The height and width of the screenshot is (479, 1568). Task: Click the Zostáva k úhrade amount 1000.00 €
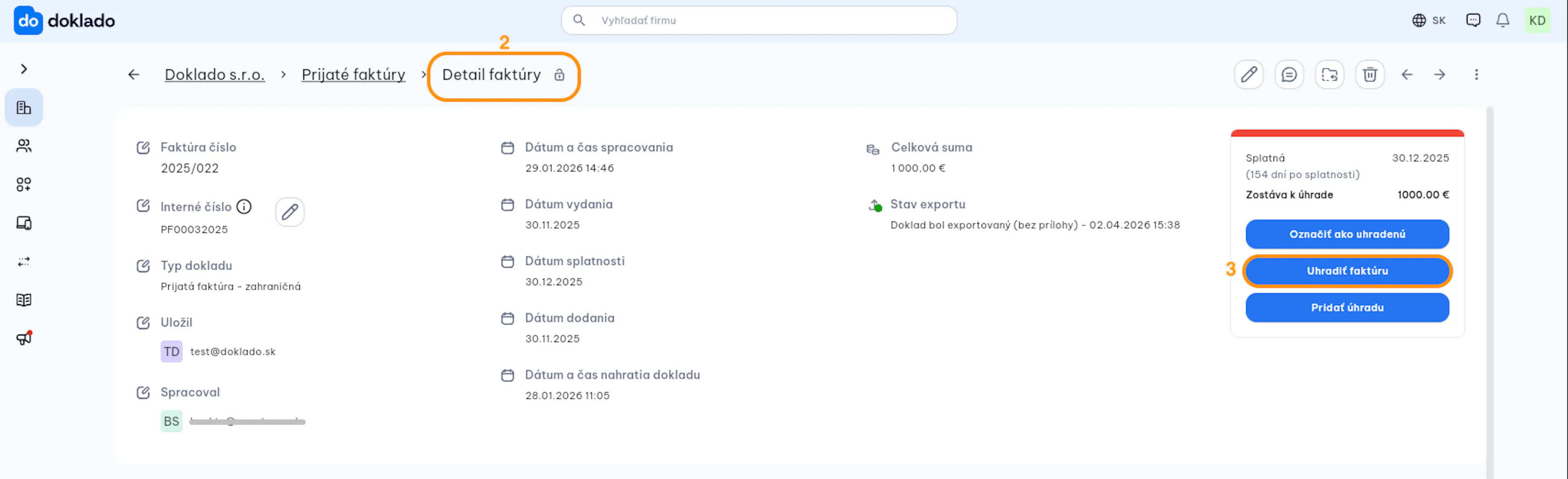tap(1423, 195)
